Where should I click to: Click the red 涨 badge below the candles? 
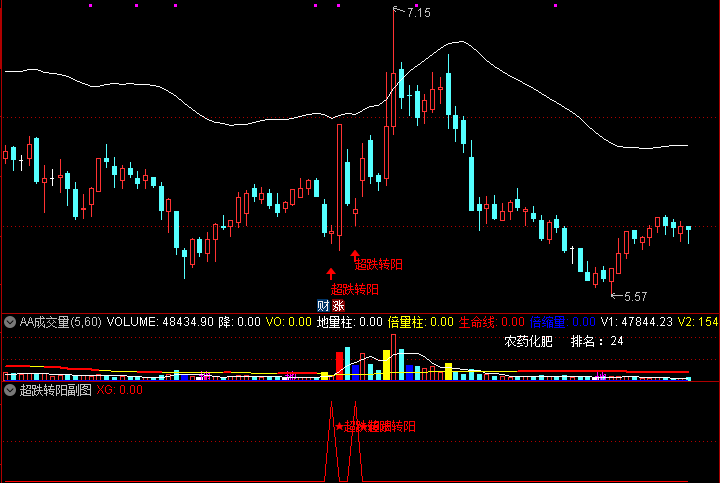click(338, 306)
